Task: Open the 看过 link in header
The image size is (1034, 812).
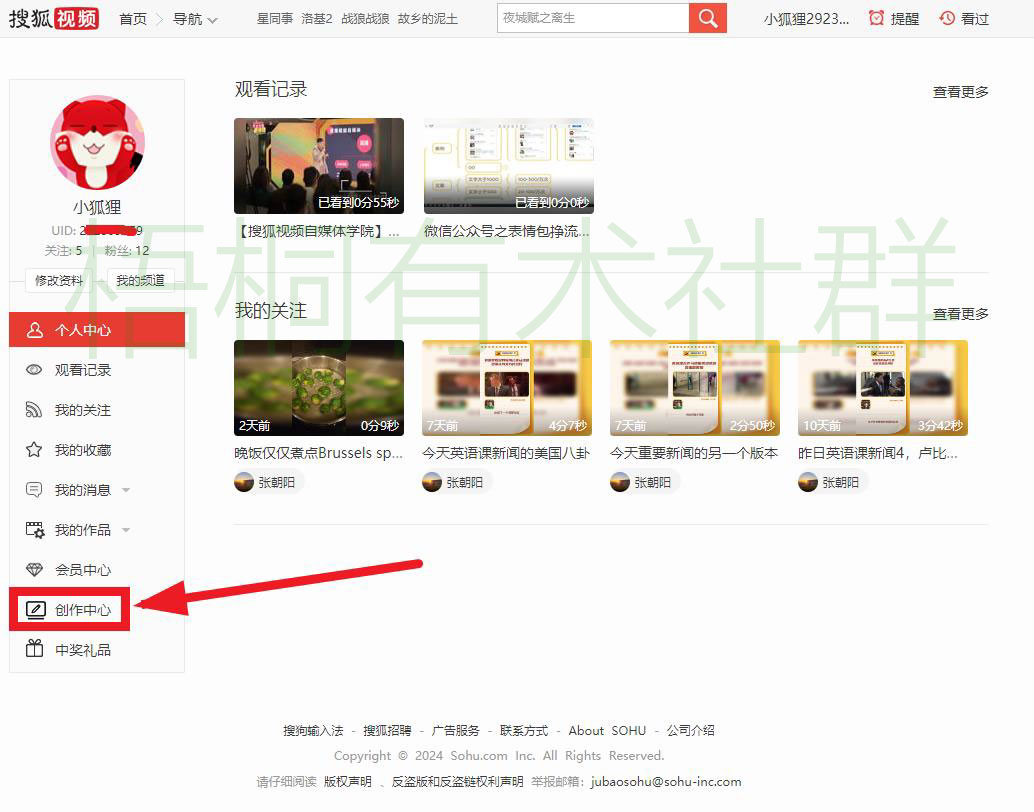Action: click(x=975, y=19)
